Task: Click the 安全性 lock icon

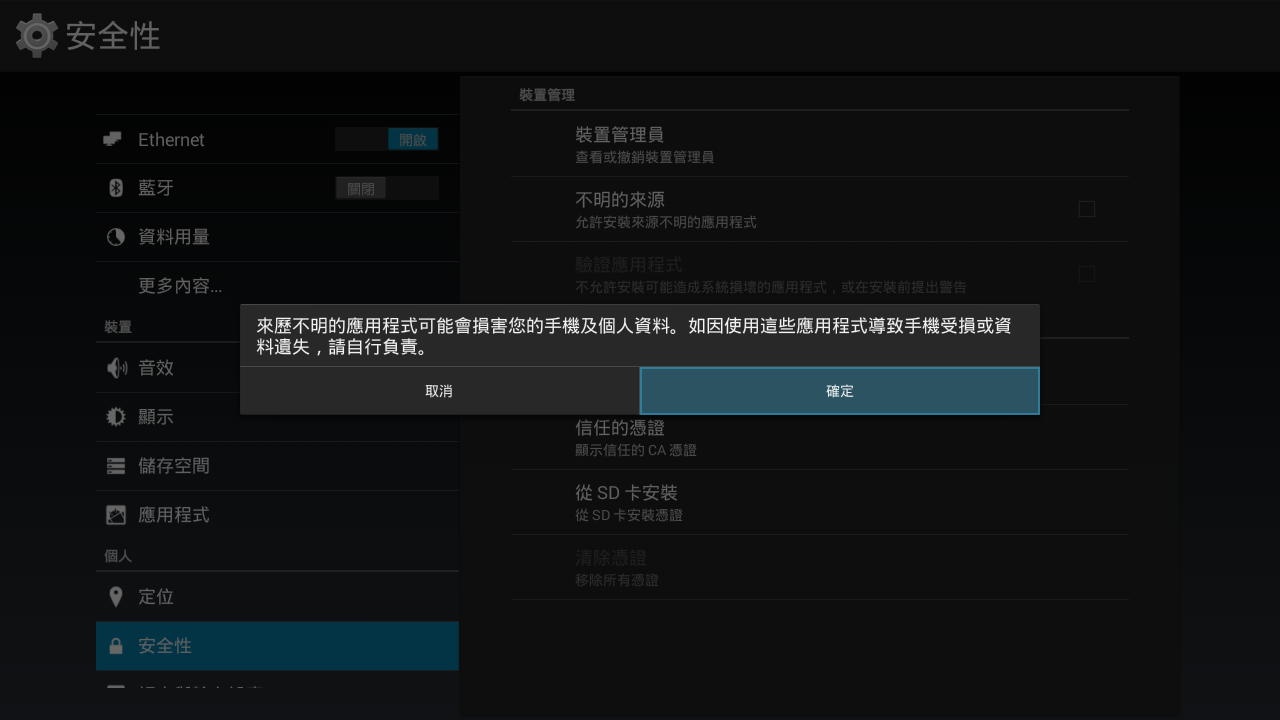Action: [115, 646]
